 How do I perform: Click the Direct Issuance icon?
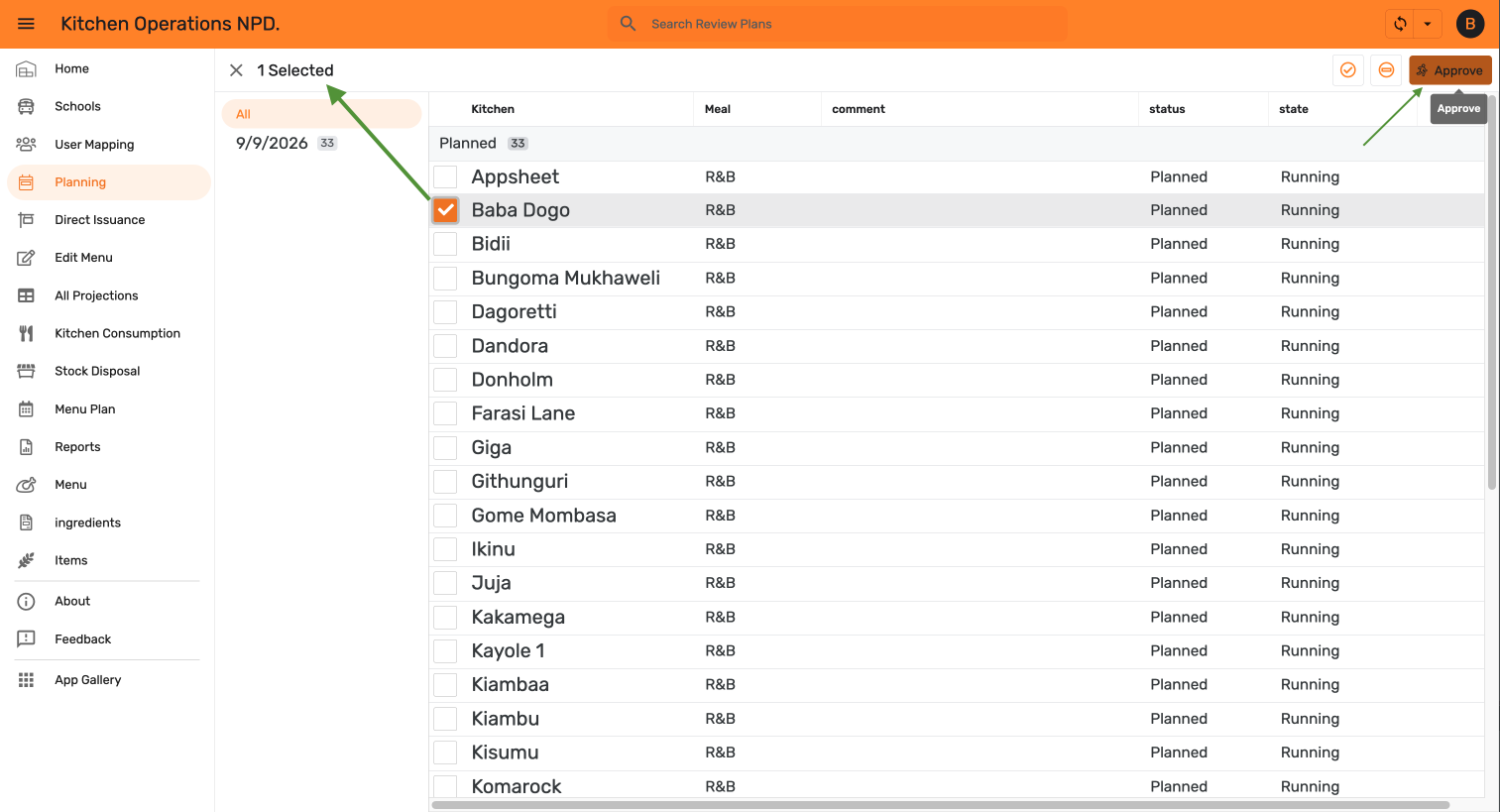click(26, 220)
